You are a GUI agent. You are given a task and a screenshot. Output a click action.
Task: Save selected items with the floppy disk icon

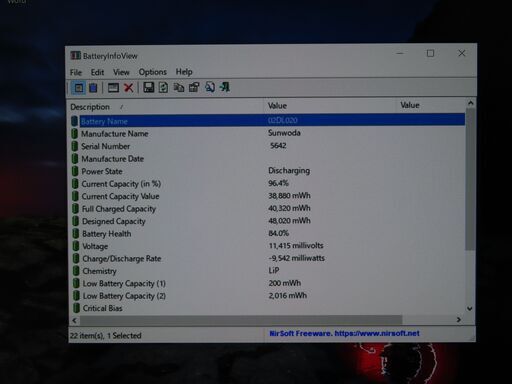click(148, 88)
